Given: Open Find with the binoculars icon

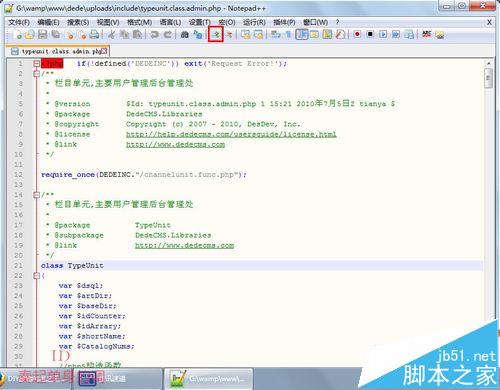Looking at the screenshot, I should (184, 34).
